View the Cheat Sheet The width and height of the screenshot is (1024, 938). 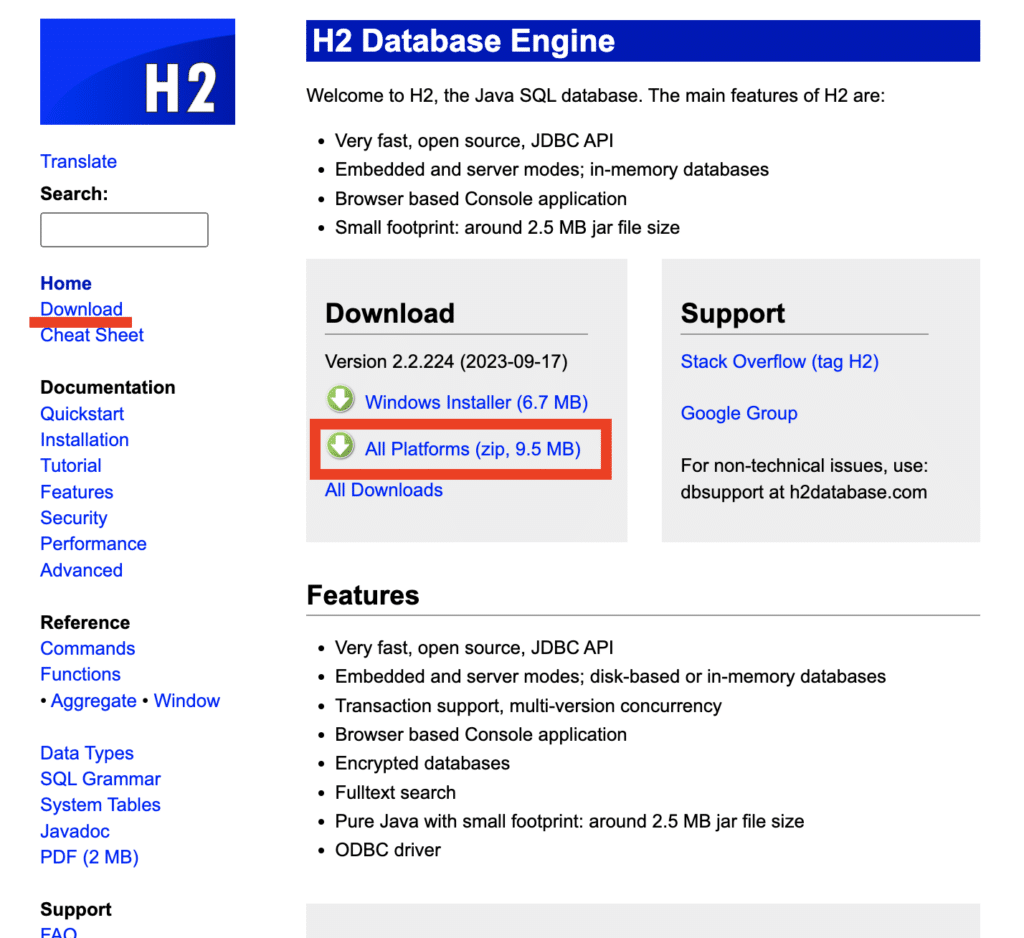92,335
